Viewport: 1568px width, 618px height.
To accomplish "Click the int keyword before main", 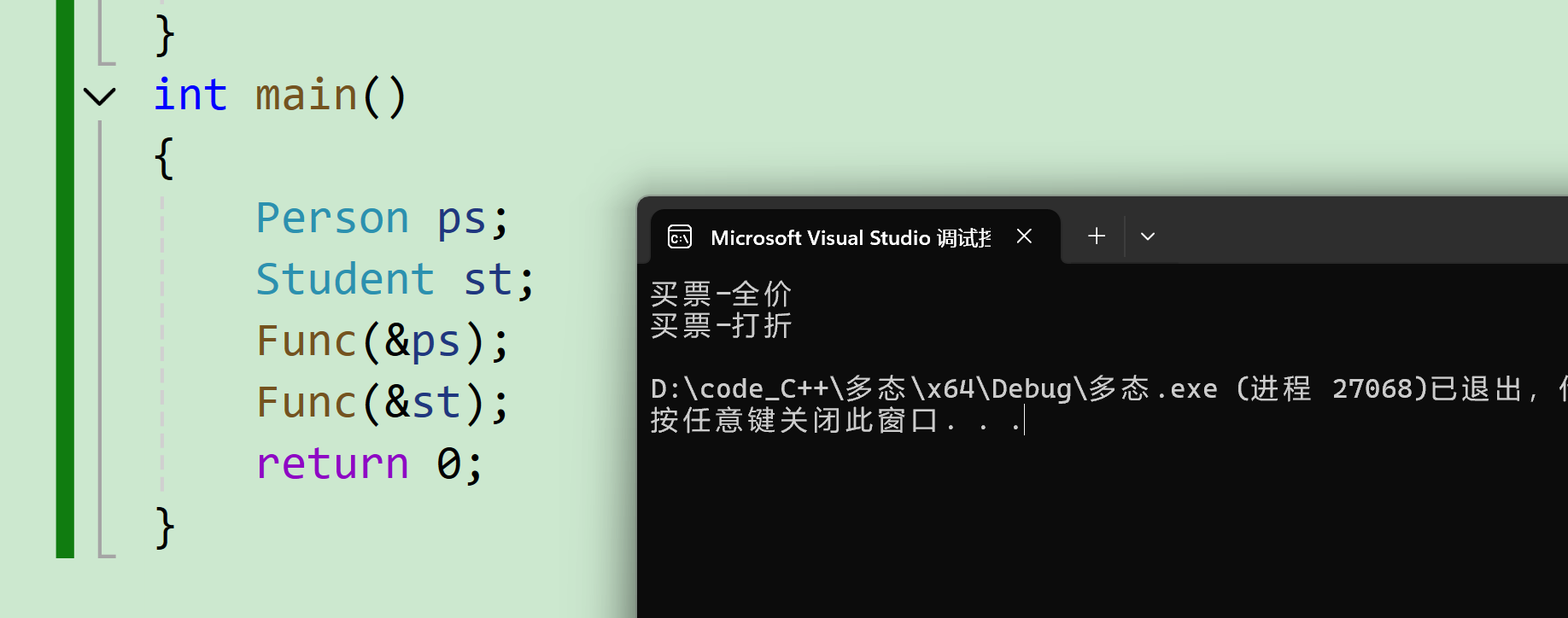I will click(x=190, y=95).
